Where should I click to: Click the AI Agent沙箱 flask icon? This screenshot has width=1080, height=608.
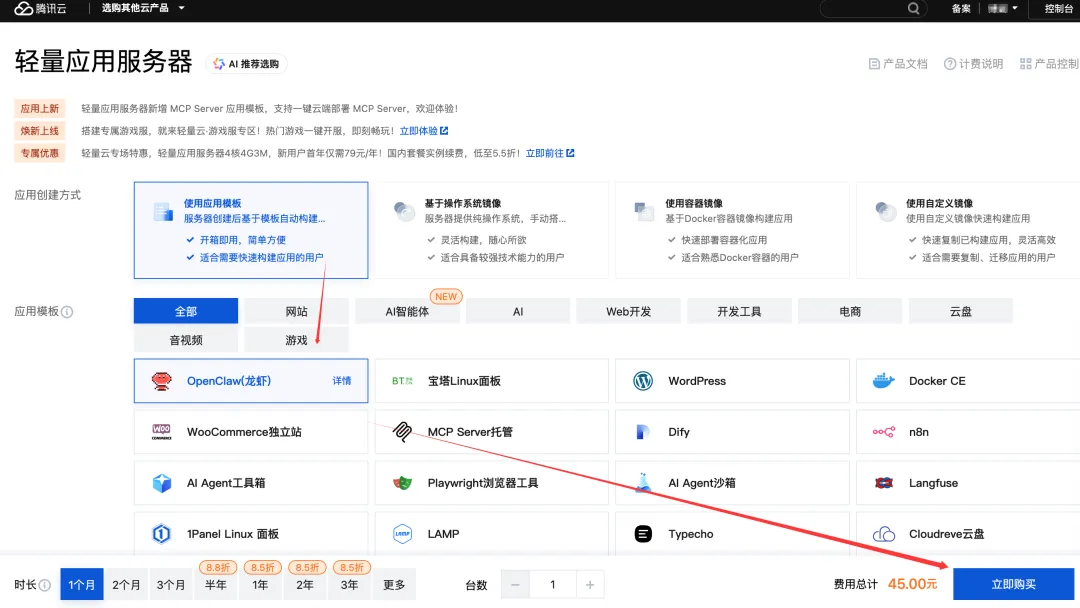643,483
